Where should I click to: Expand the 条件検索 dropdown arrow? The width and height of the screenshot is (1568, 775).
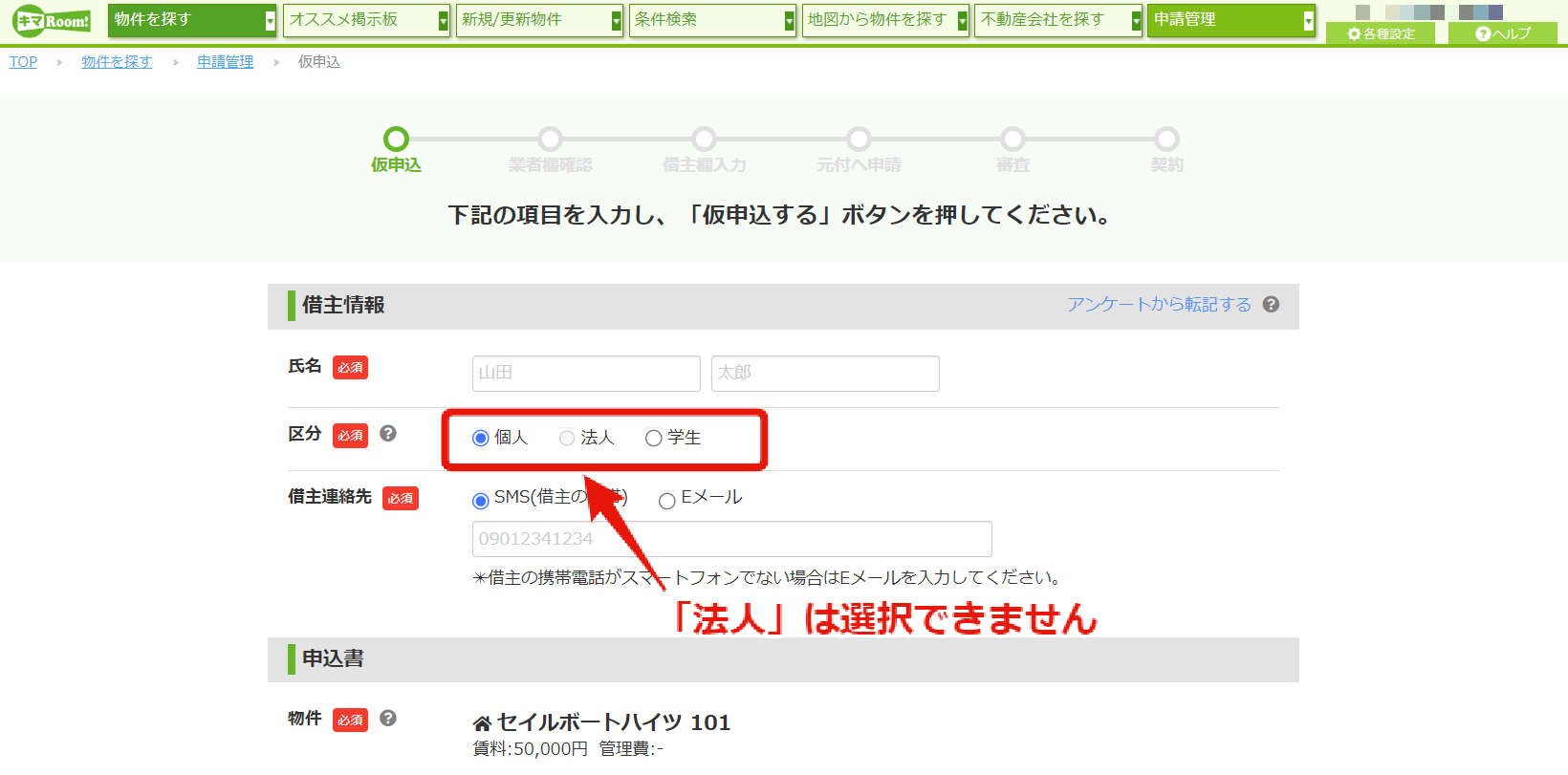click(790, 21)
